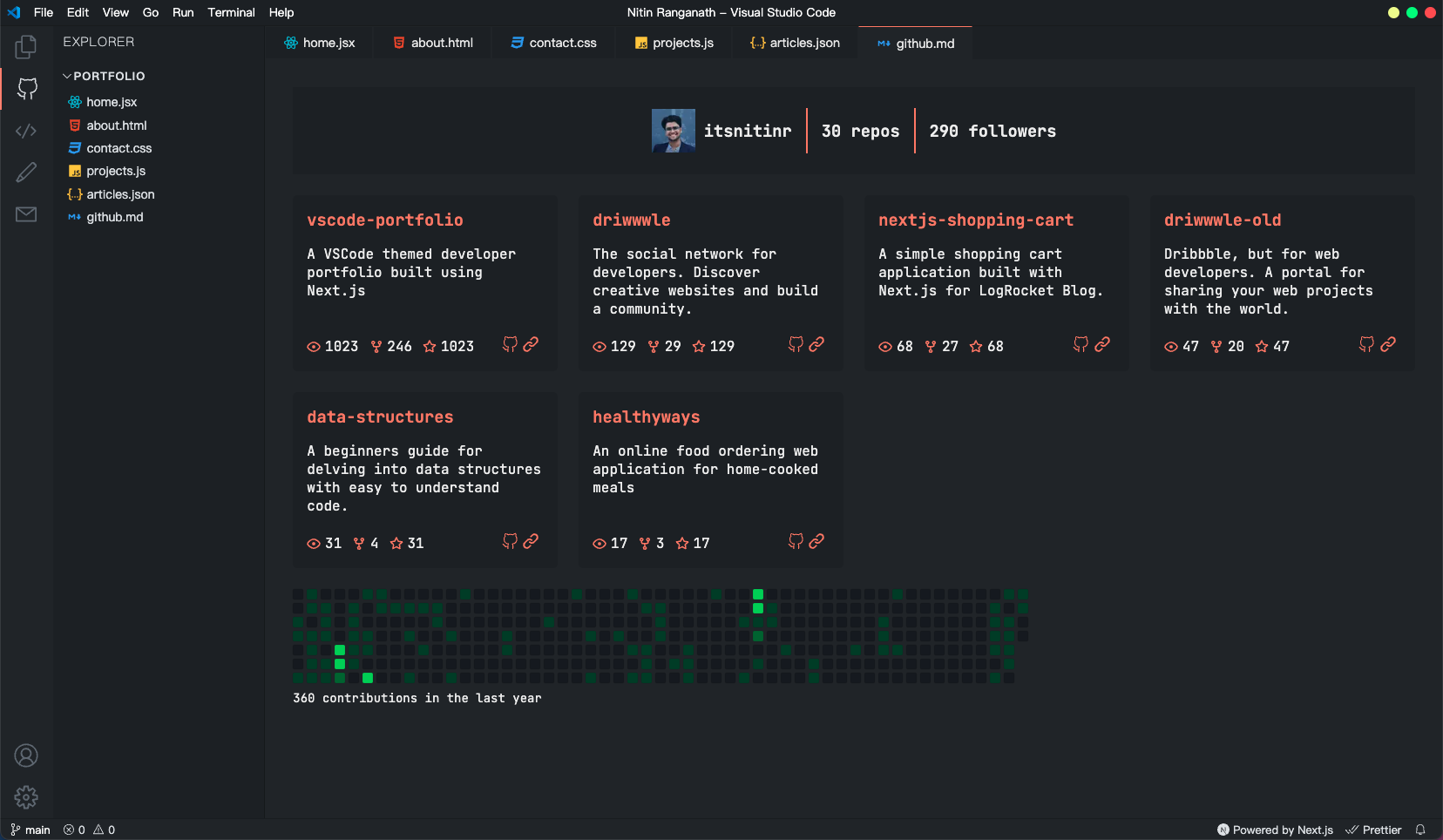1443x840 pixels.
Task: Open the pencil articles icon in sidebar
Action: pyautogui.click(x=26, y=173)
